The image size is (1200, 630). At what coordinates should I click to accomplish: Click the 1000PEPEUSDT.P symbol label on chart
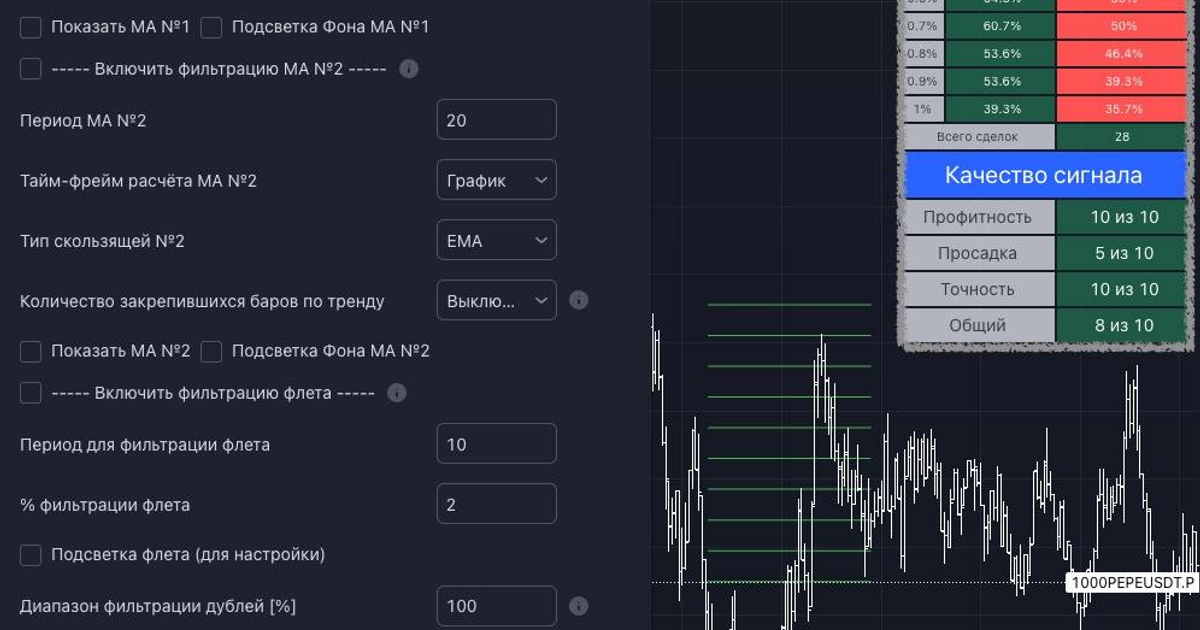coord(1132,582)
